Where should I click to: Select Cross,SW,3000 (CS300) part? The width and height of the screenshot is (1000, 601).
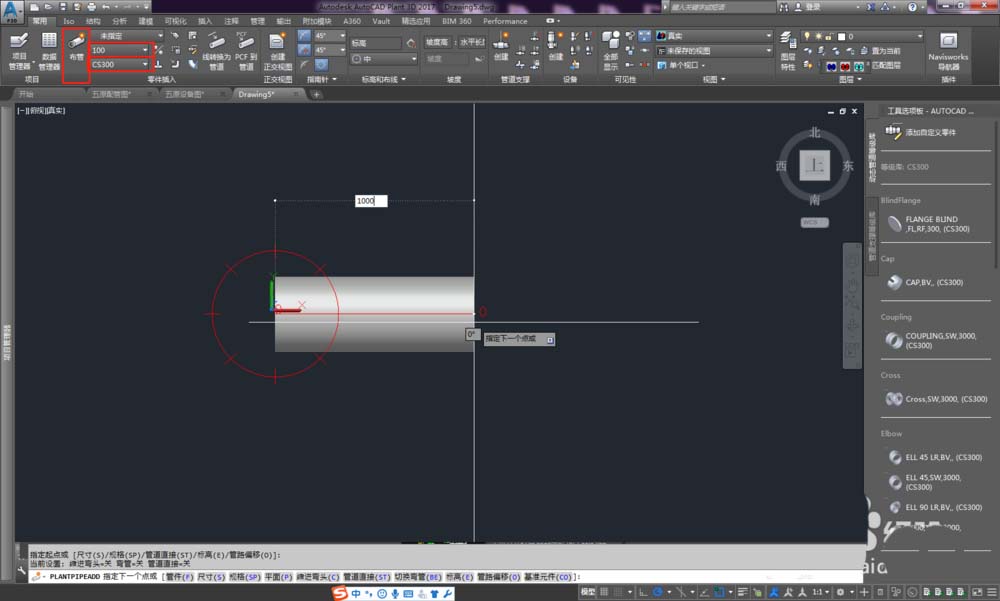937,399
